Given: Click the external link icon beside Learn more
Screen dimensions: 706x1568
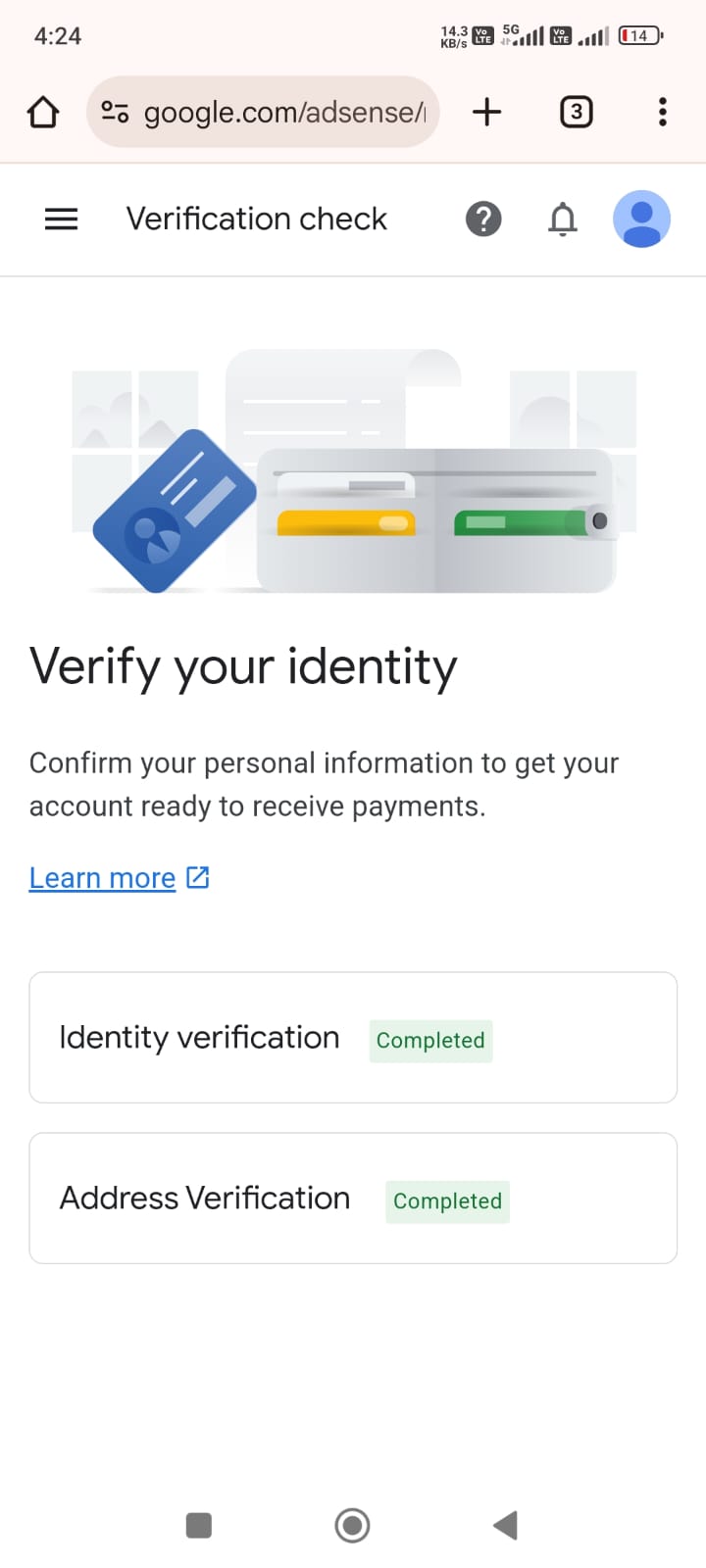Looking at the screenshot, I should pyautogui.click(x=198, y=877).
